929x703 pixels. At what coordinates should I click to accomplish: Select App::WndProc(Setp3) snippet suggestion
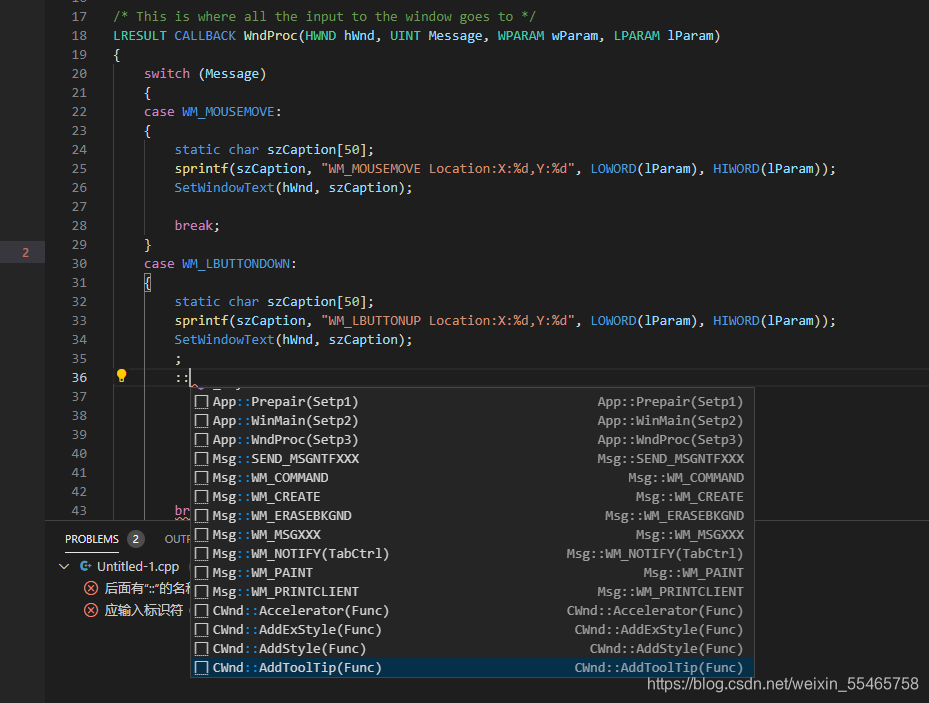(x=472, y=439)
